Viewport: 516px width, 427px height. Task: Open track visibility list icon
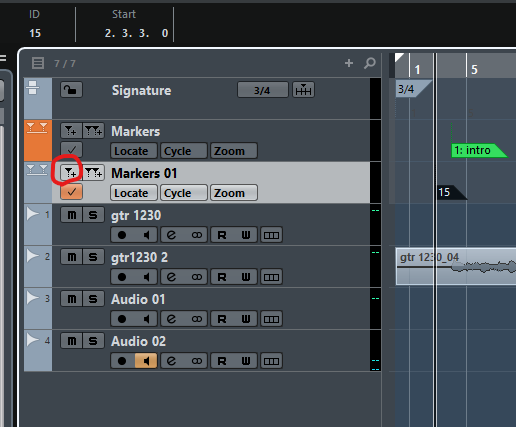(38, 63)
